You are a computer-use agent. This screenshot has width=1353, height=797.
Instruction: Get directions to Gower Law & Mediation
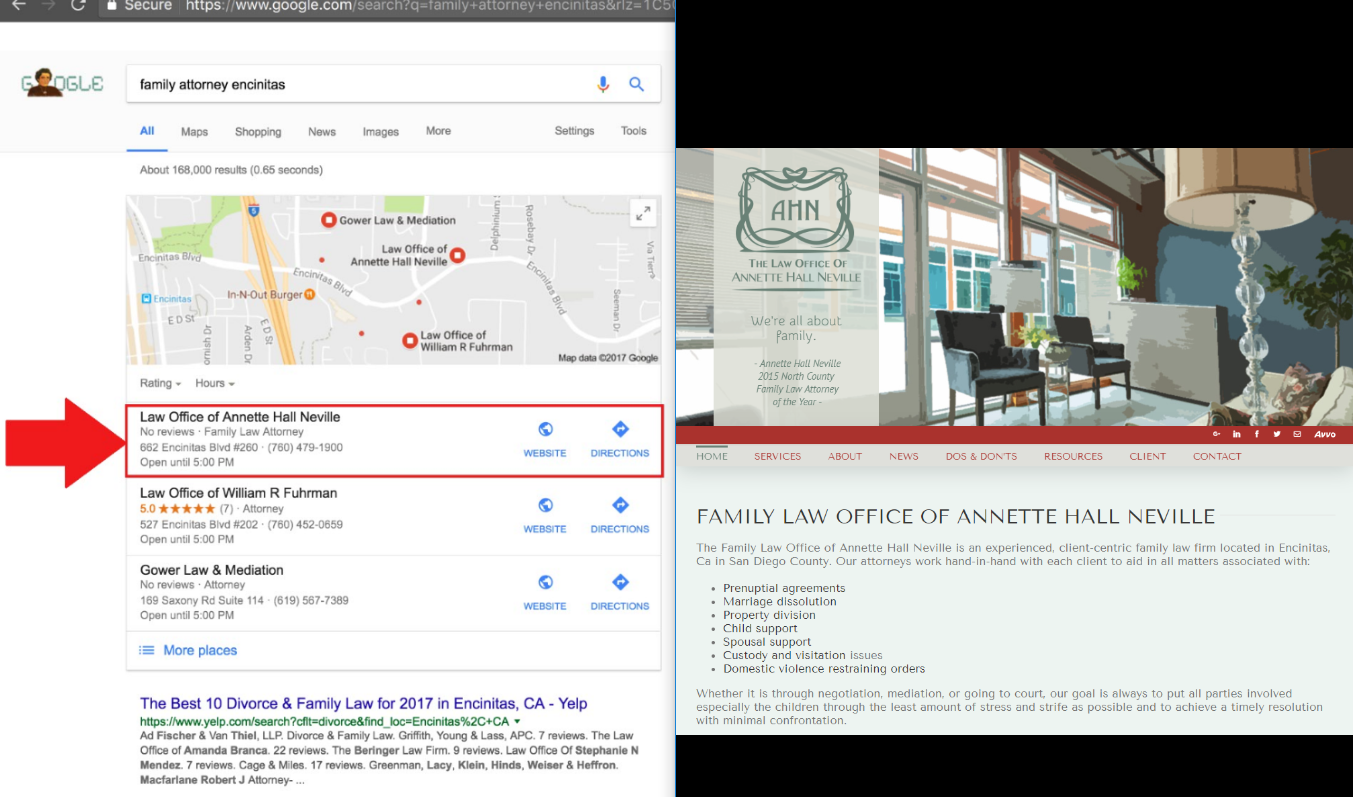tap(620, 593)
